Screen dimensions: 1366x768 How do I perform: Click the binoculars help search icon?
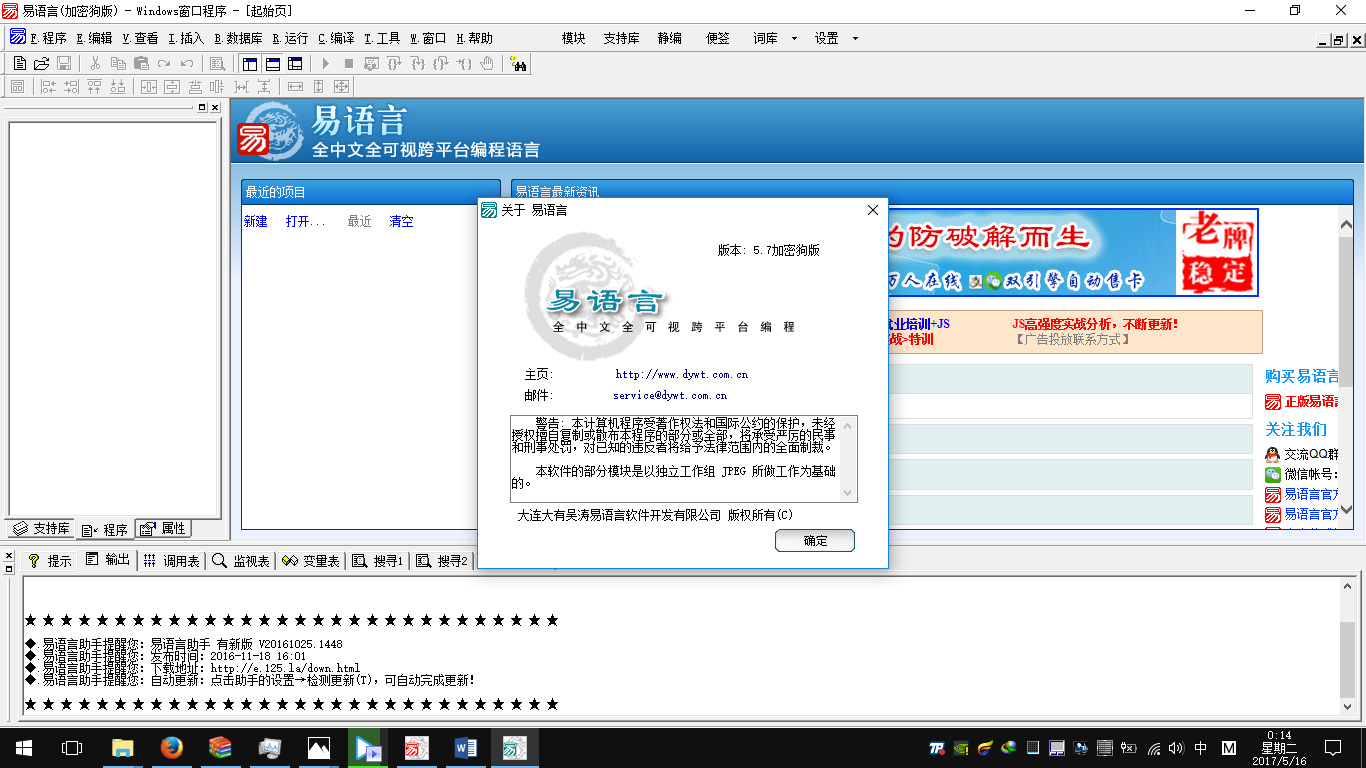(518, 63)
